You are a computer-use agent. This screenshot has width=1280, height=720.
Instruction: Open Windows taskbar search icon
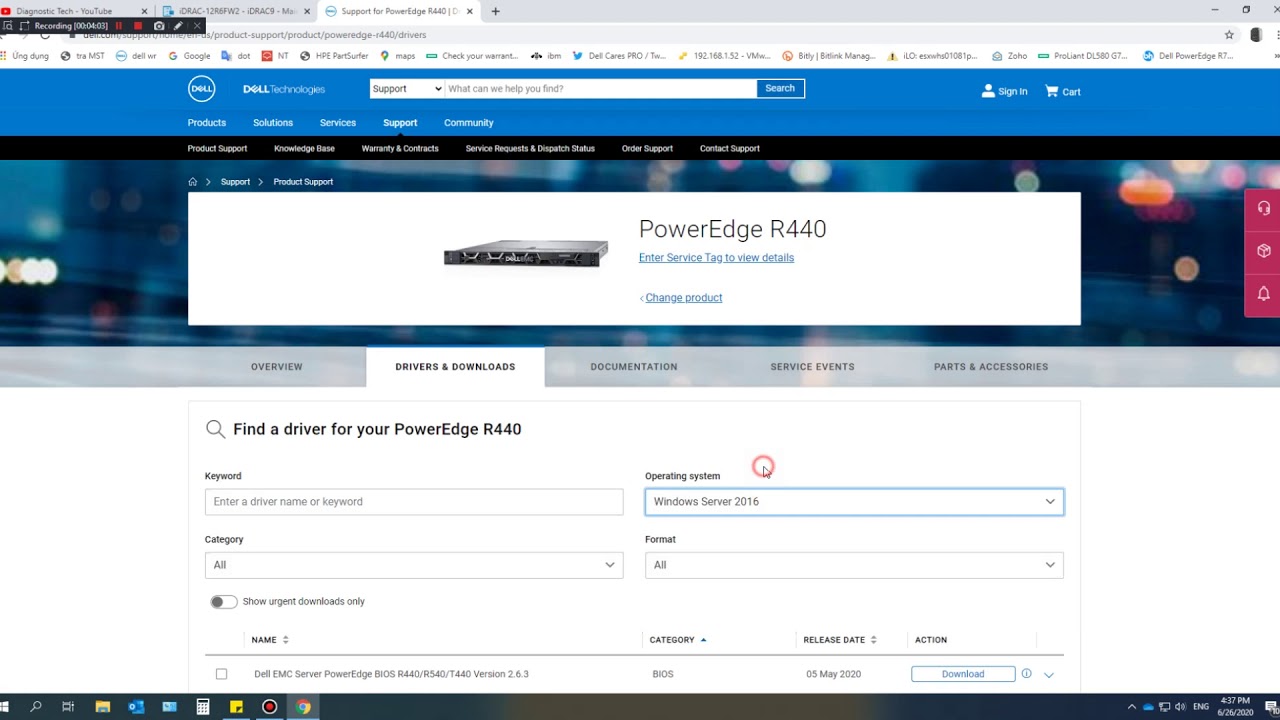tap(35, 707)
